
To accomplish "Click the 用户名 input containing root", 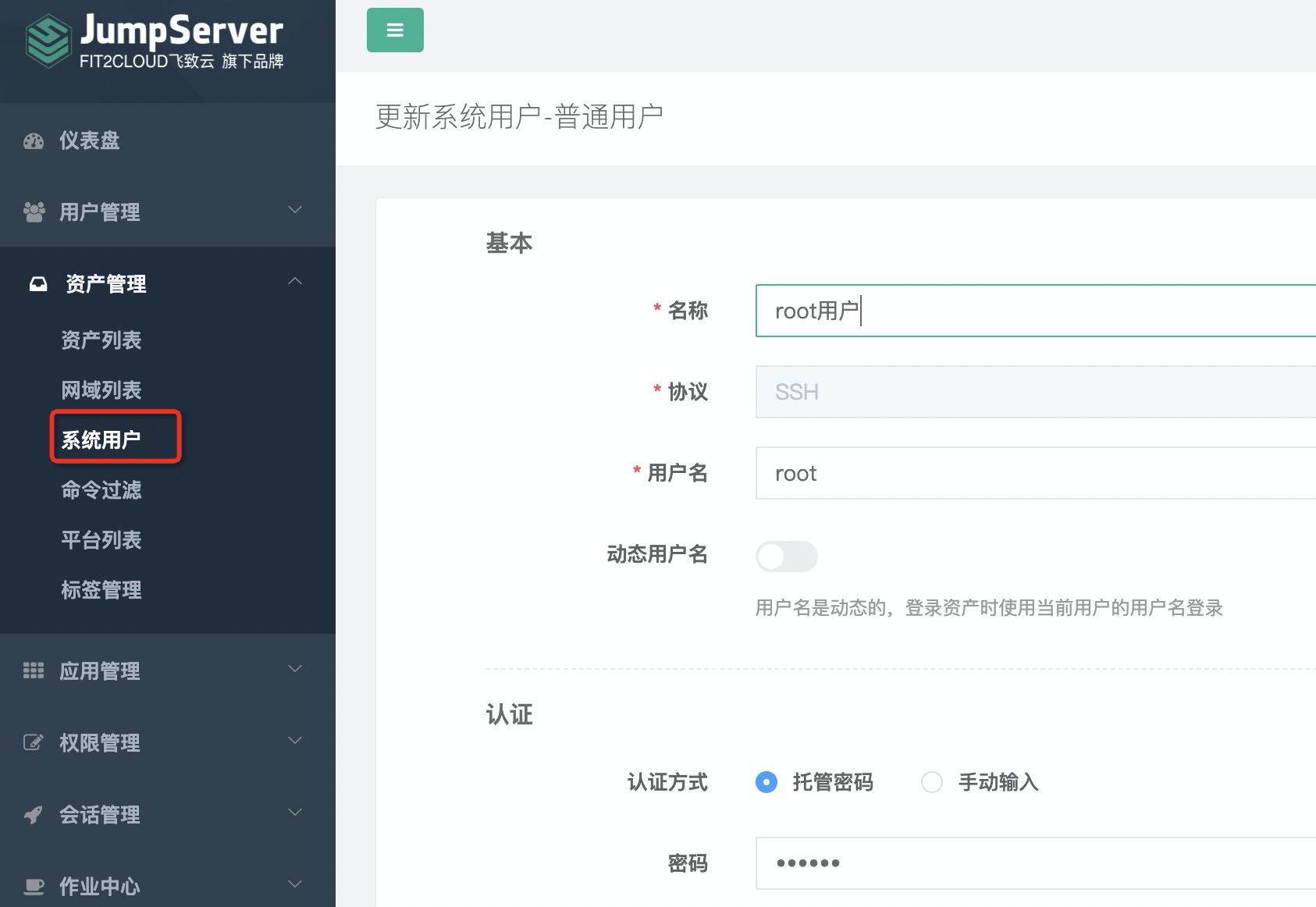I will [1036, 473].
